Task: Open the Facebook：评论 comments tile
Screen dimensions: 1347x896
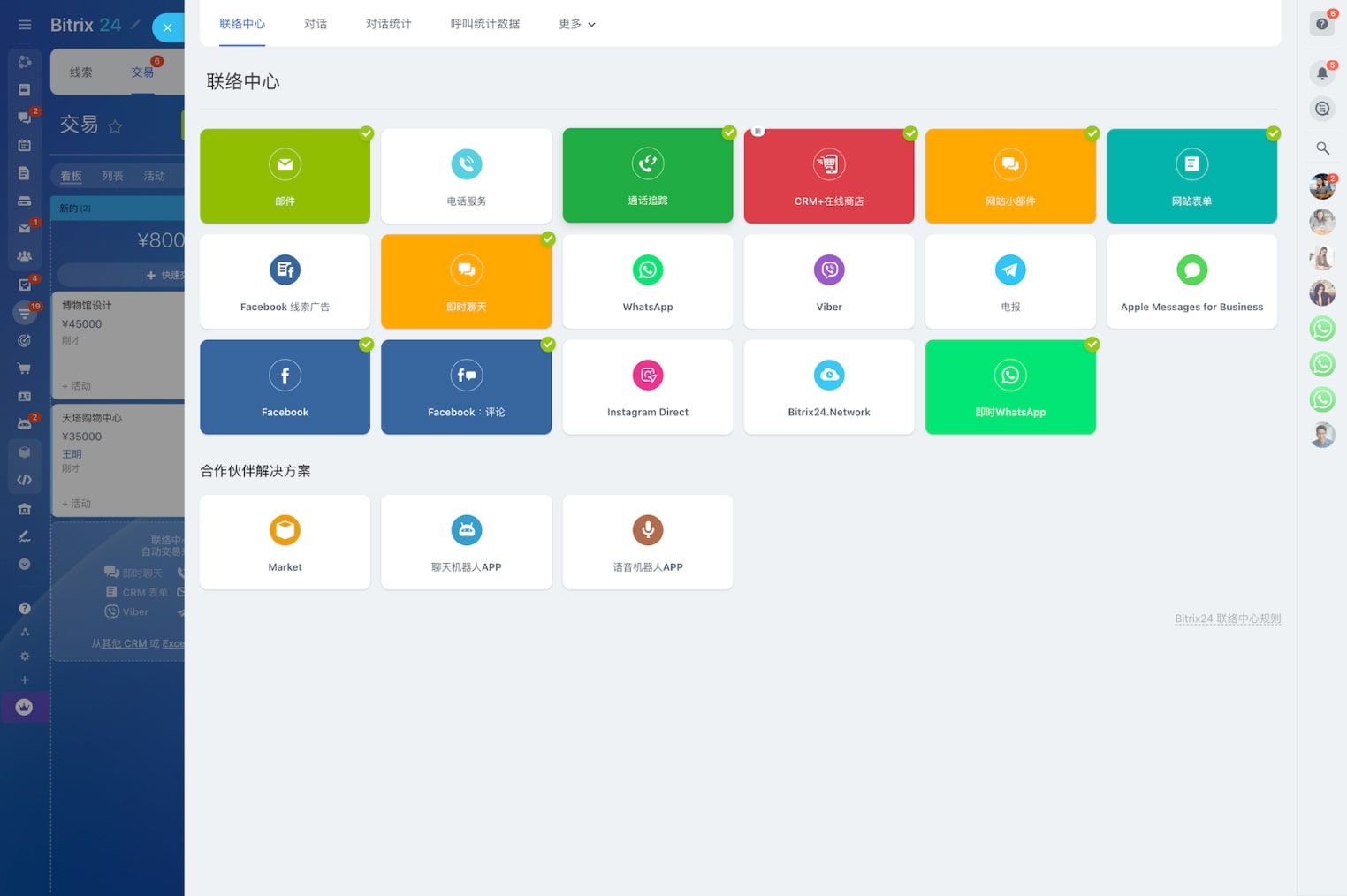Action: (x=466, y=387)
